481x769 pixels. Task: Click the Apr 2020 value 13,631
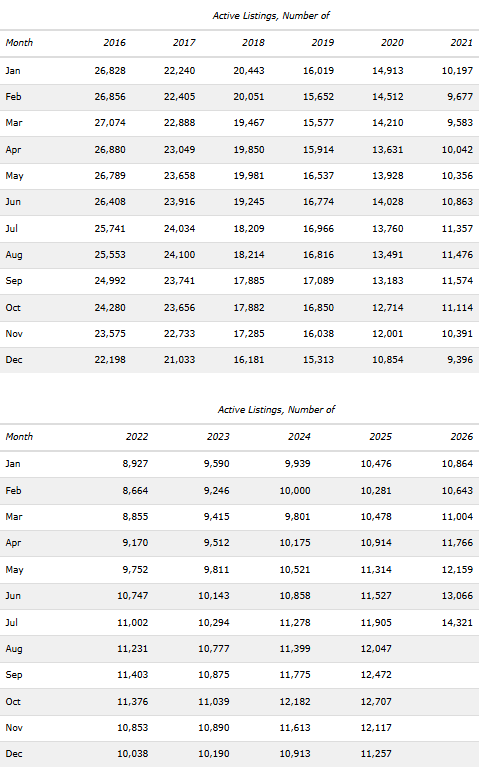[x=388, y=150]
